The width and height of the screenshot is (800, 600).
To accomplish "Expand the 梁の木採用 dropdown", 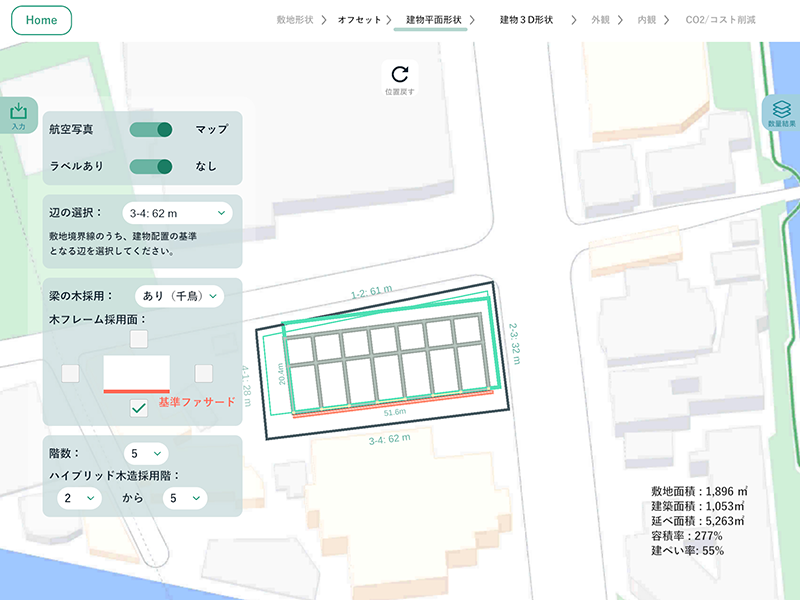I will click(x=180, y=296).
